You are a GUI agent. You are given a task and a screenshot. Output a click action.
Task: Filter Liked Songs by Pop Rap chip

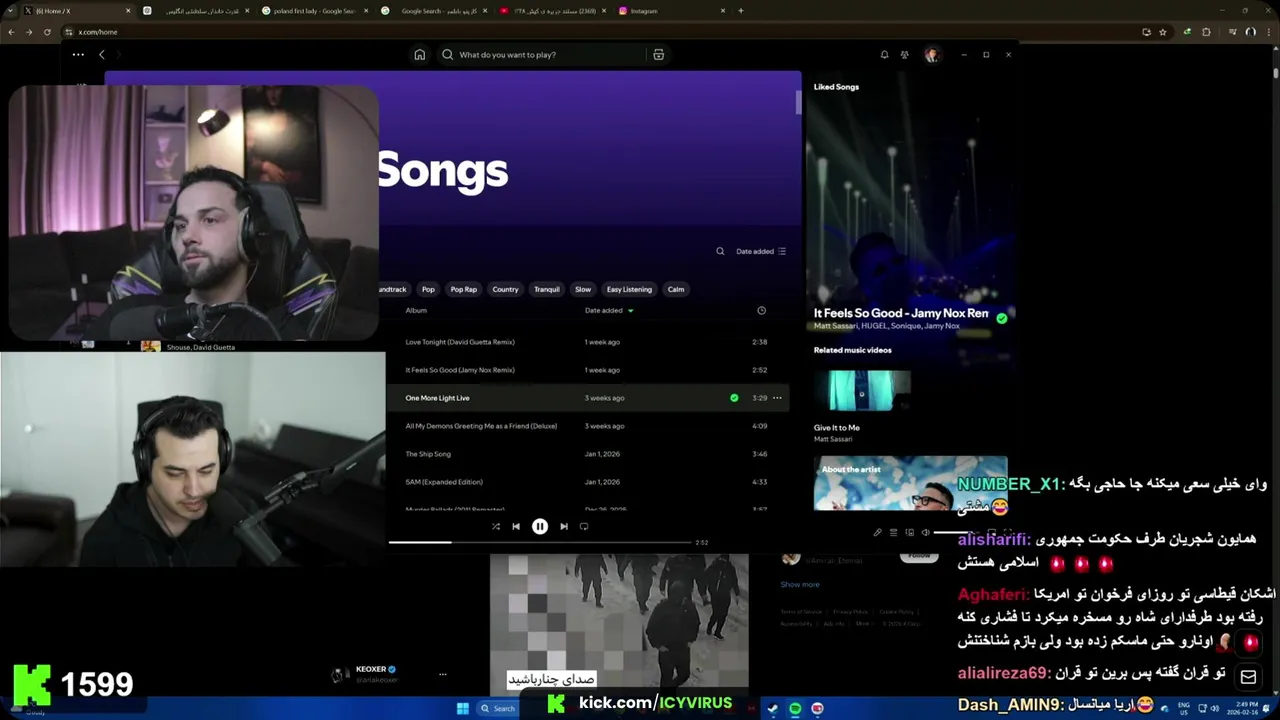click(x=464, y=289)
